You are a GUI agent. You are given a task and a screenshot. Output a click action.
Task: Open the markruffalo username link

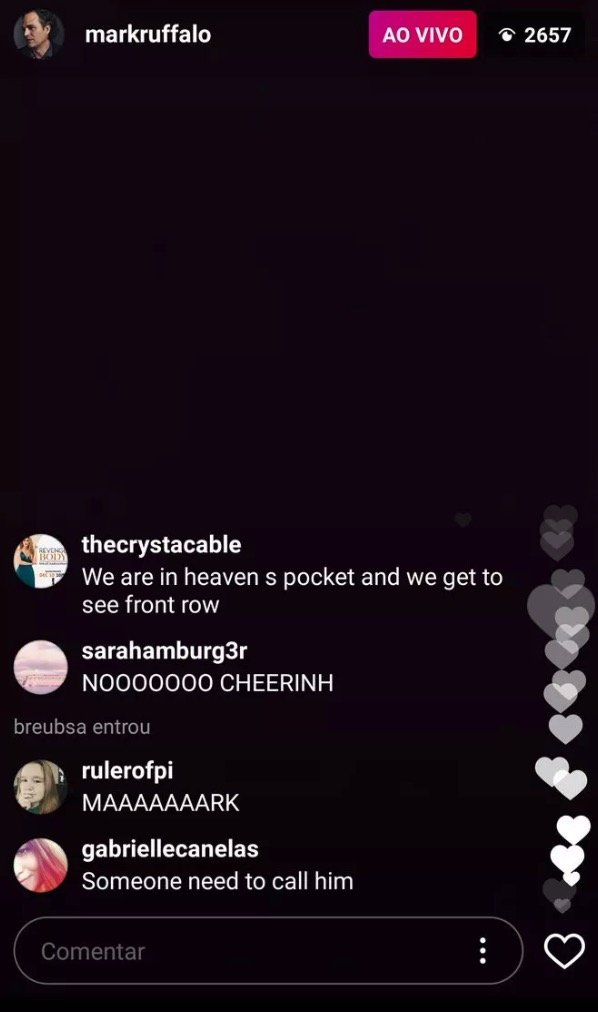[148, 34]
